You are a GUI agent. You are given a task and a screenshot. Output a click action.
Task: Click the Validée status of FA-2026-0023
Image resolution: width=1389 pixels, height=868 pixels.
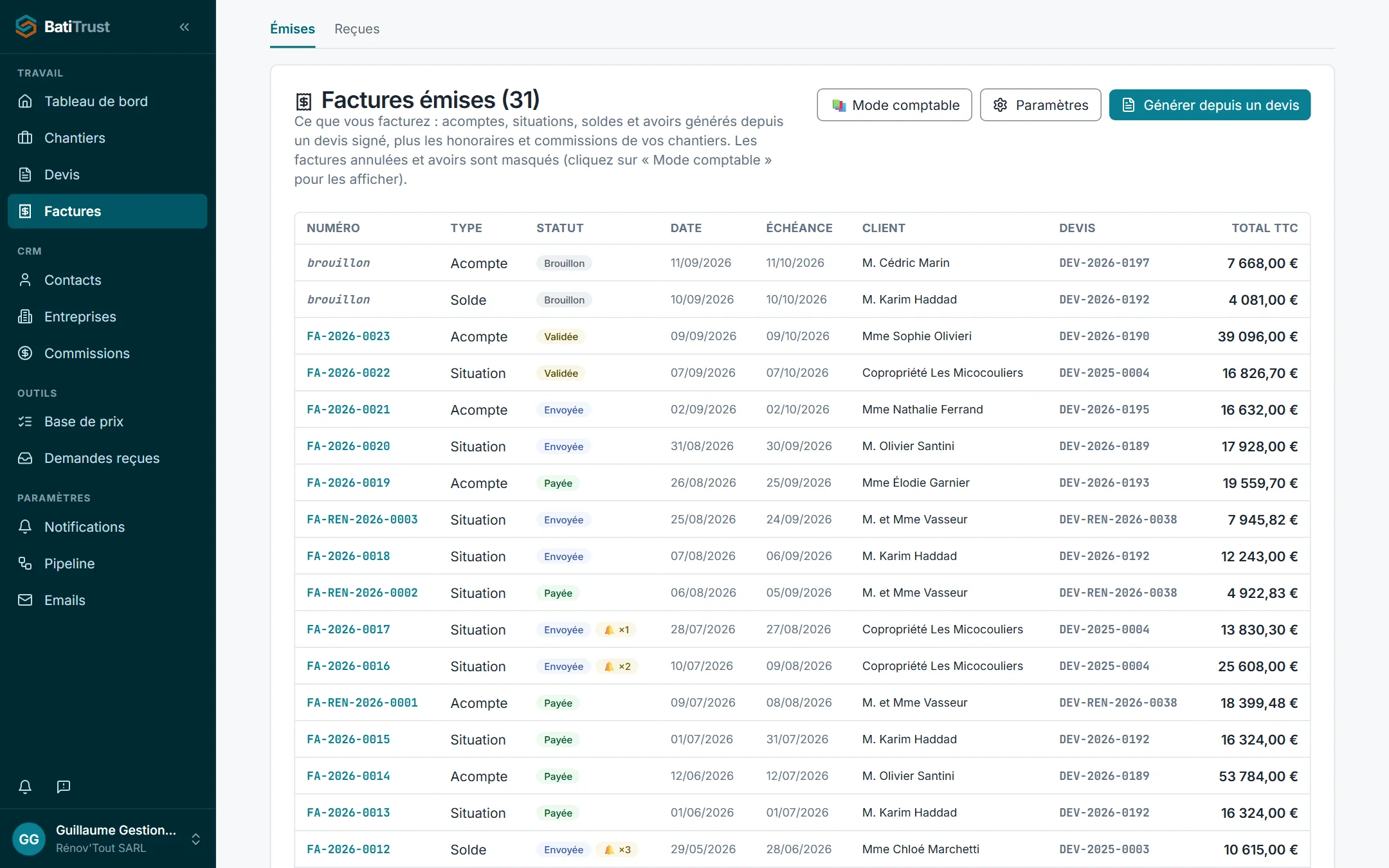561,337
